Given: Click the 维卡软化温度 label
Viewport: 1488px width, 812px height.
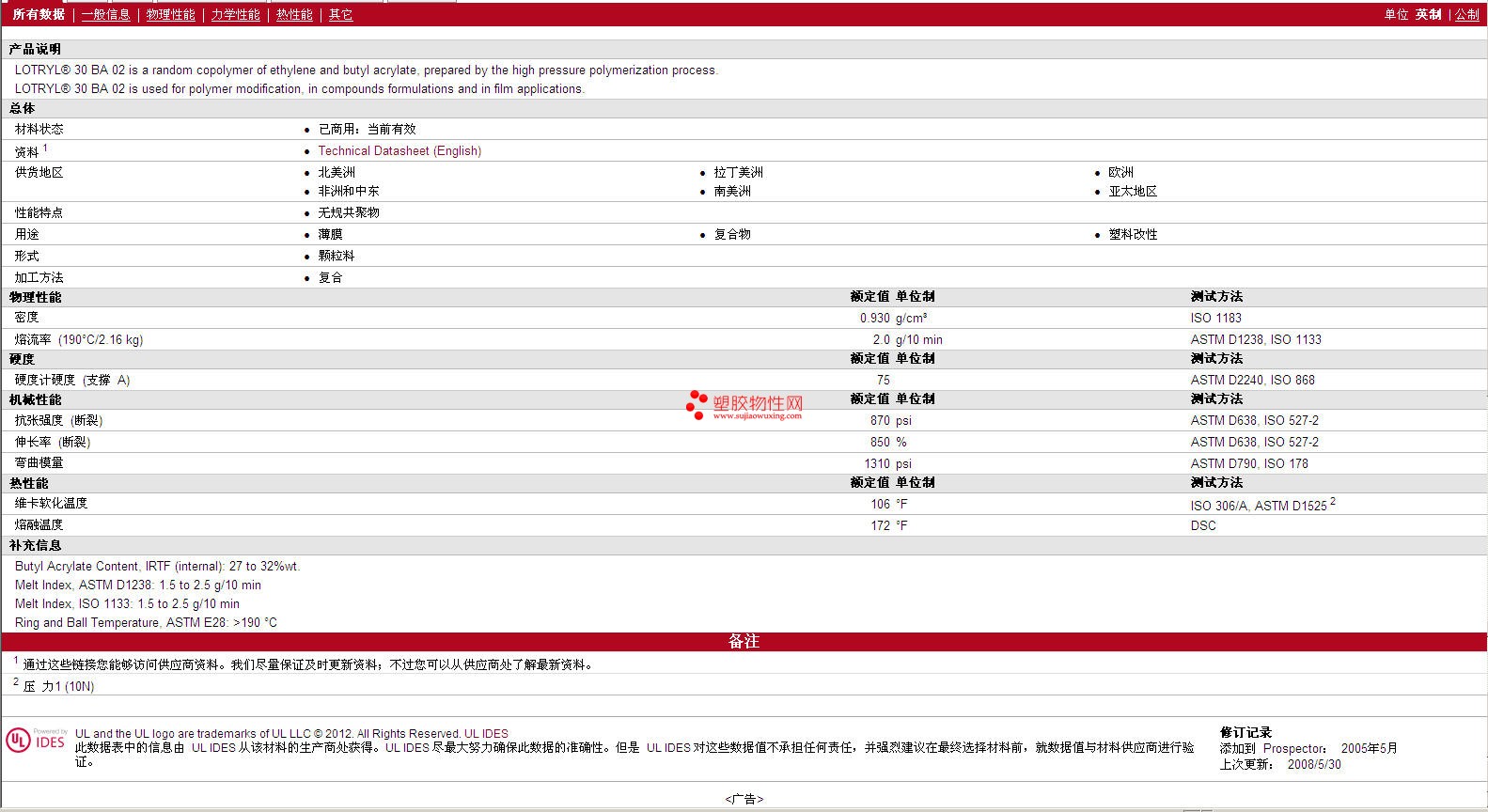Looking at the screenshot, I should [x=51, y=504].
